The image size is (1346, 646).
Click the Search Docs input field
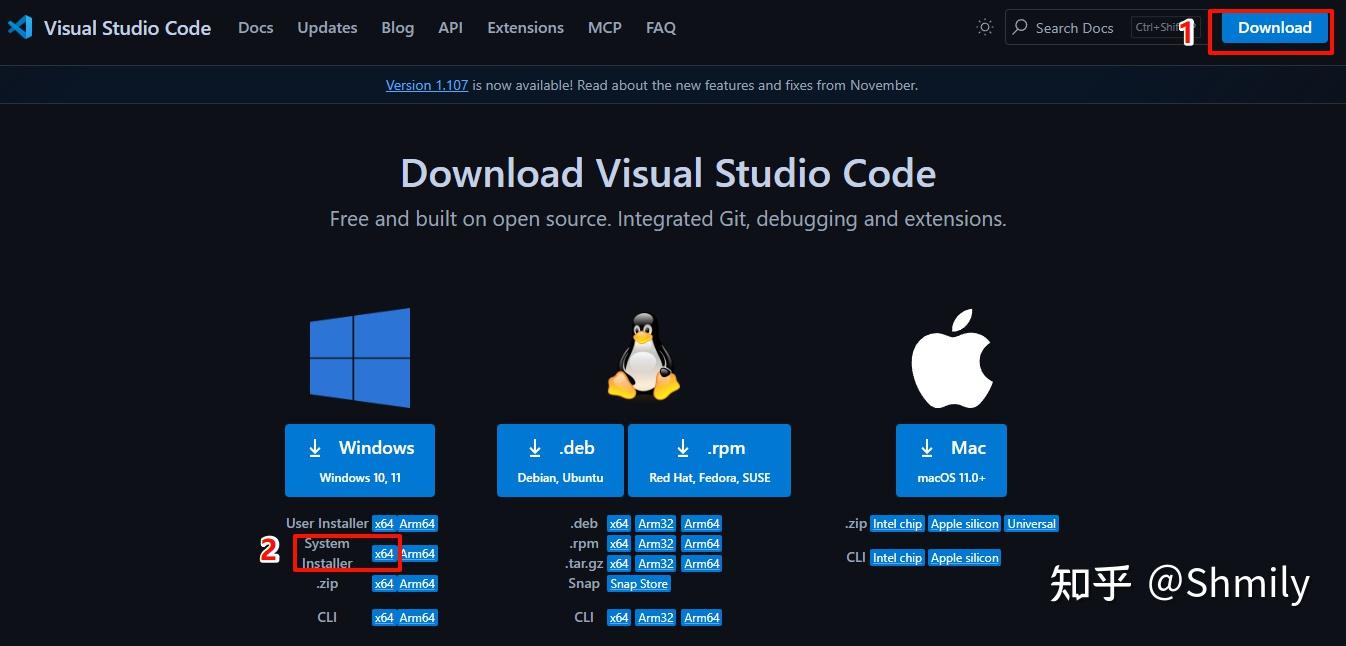click(1104, 28)
